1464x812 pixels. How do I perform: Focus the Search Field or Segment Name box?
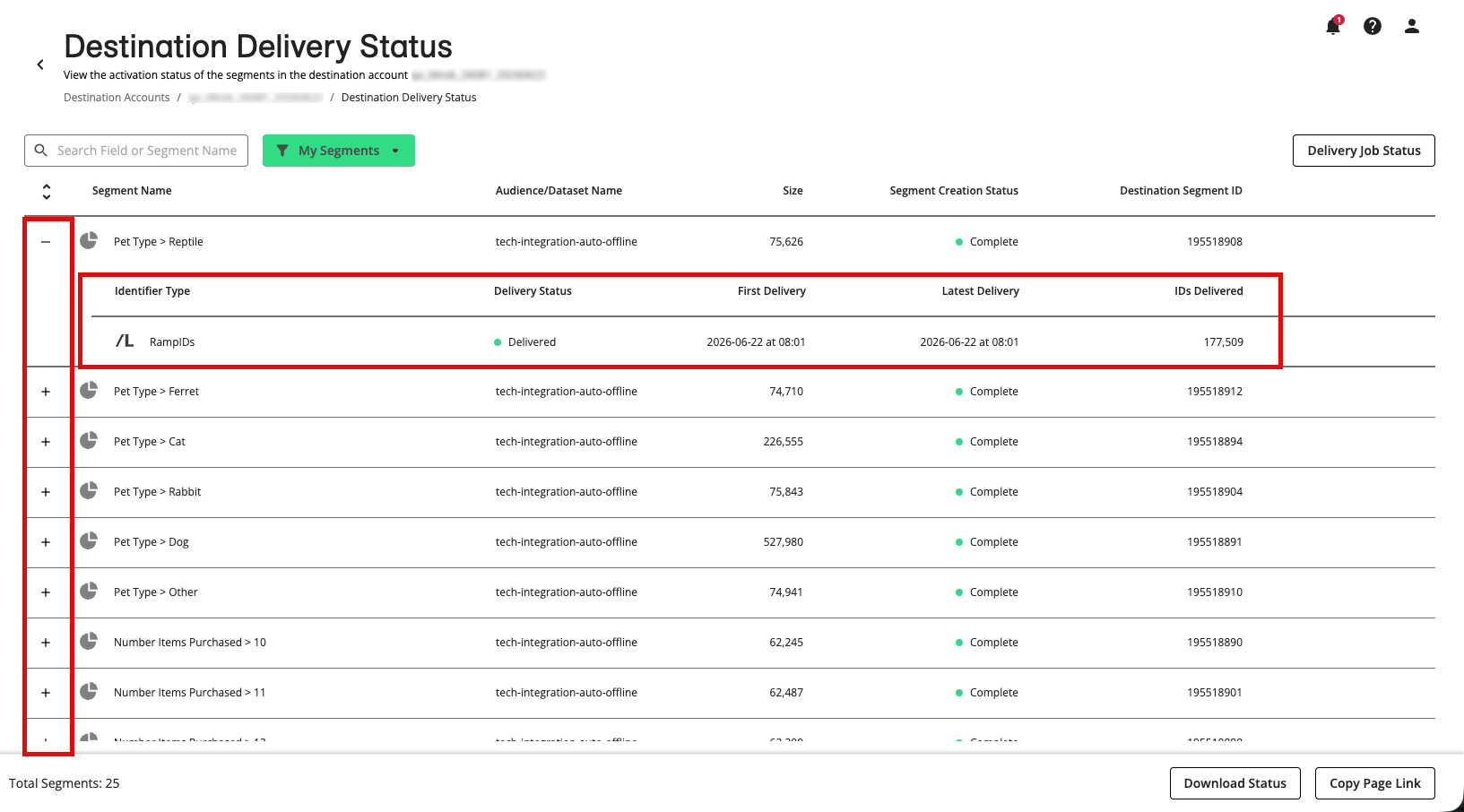click(x=136, y=151)
